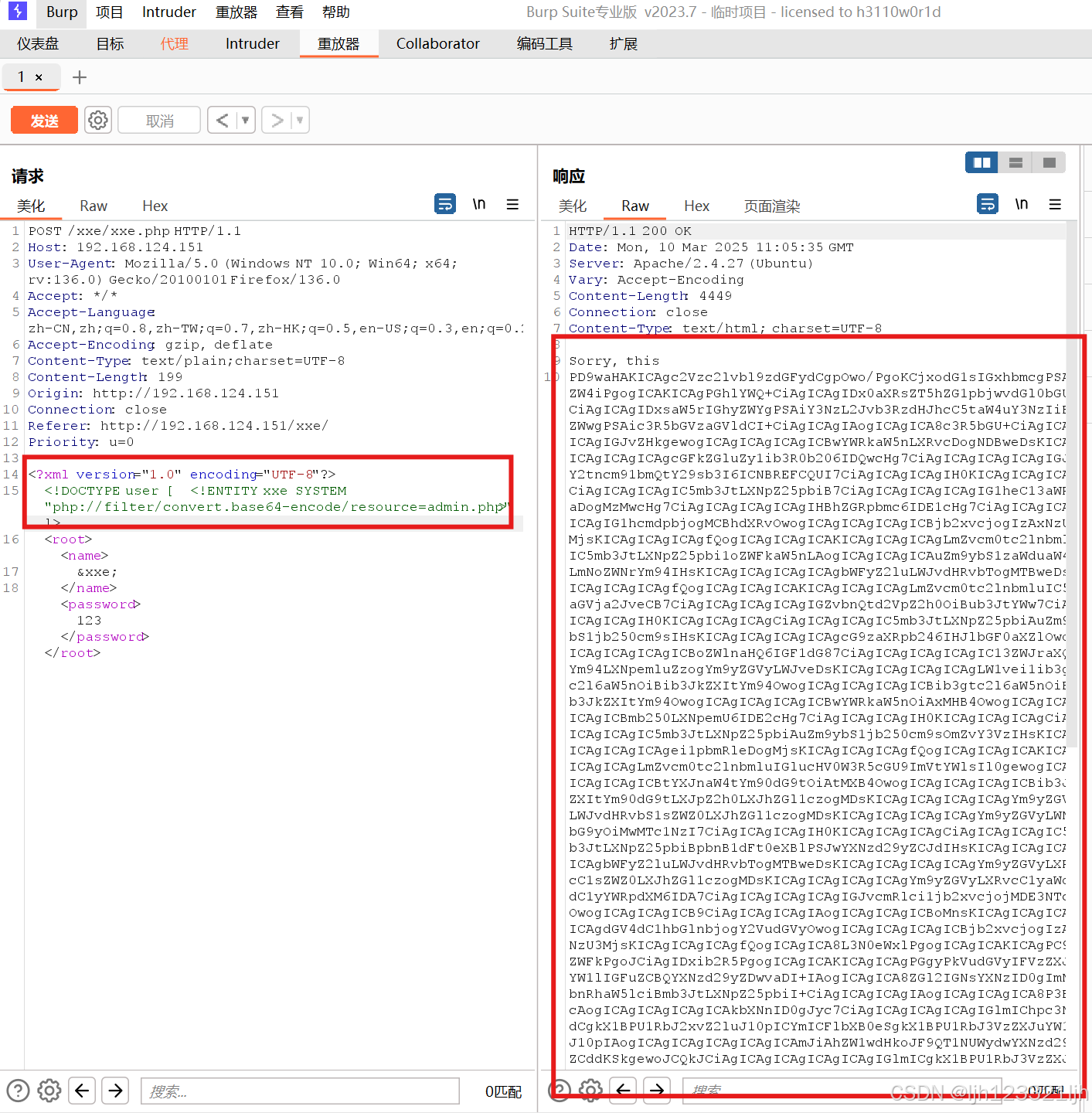Jump to next request search match

tap(115, 1091)
